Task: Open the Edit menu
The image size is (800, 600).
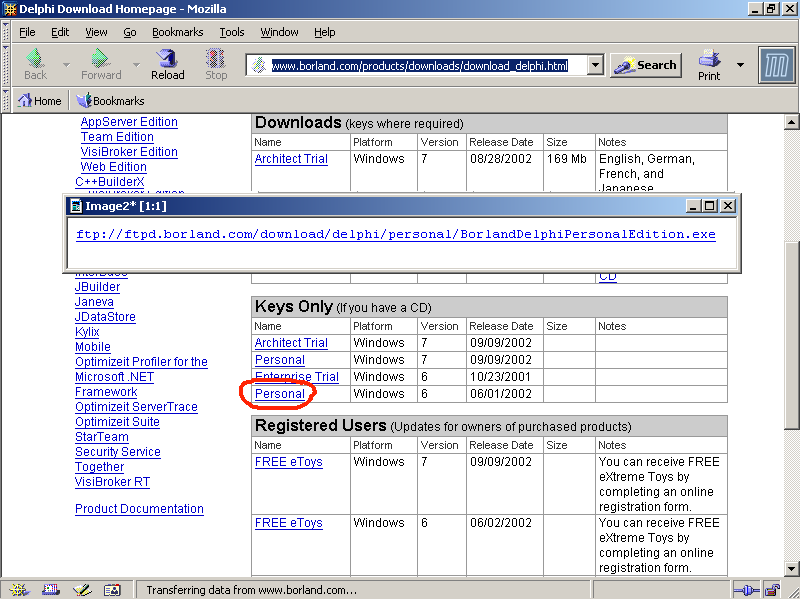Action: point(60,32)
